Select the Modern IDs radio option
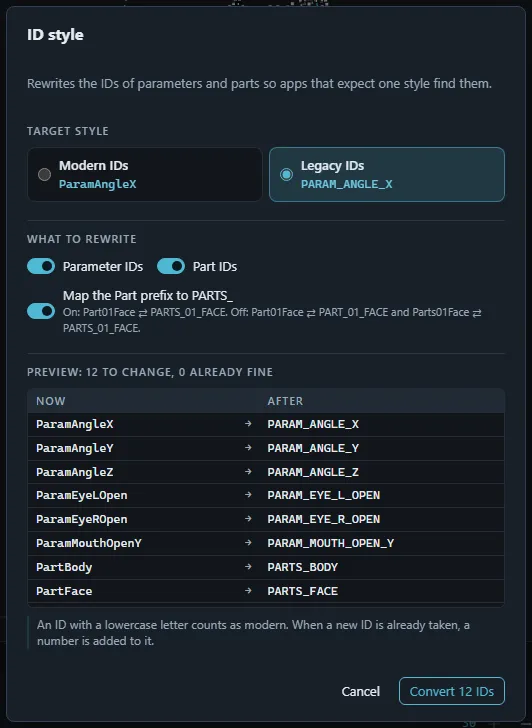532x728 pixels. 145,175
